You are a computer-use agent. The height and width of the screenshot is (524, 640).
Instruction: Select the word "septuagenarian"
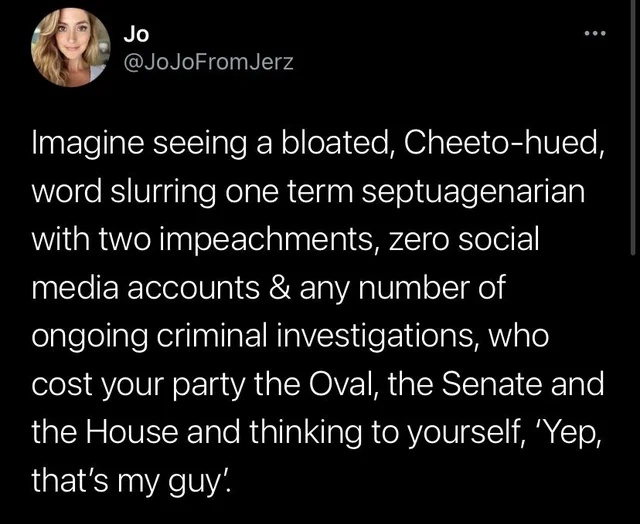point(474,197)
